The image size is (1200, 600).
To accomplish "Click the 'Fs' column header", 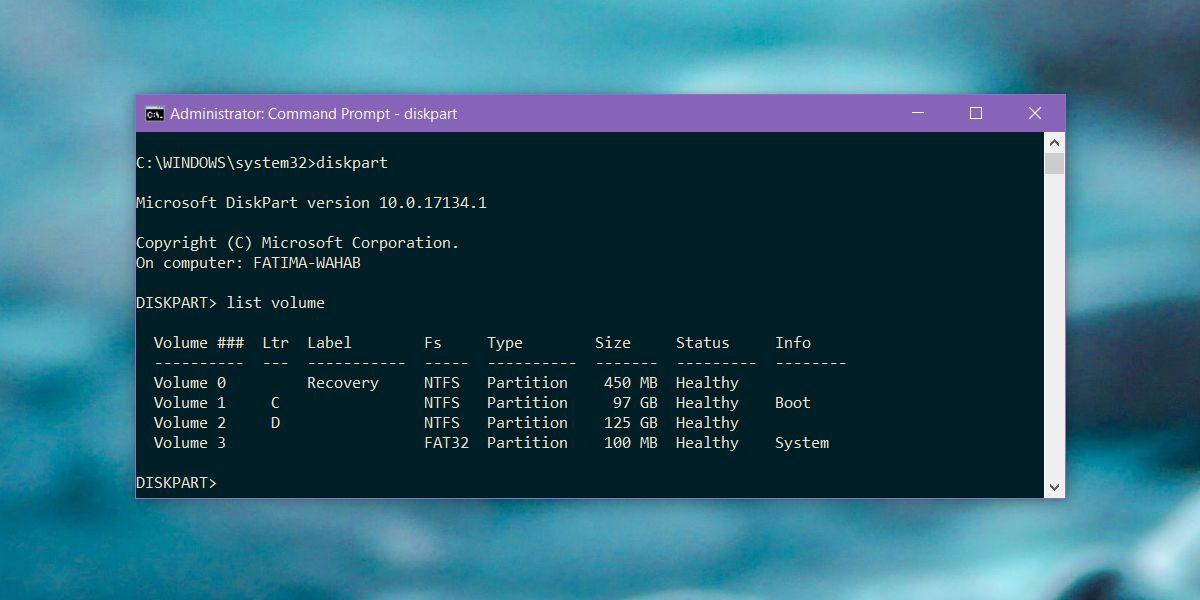I will pyautogui.click(x=433, y=343).
